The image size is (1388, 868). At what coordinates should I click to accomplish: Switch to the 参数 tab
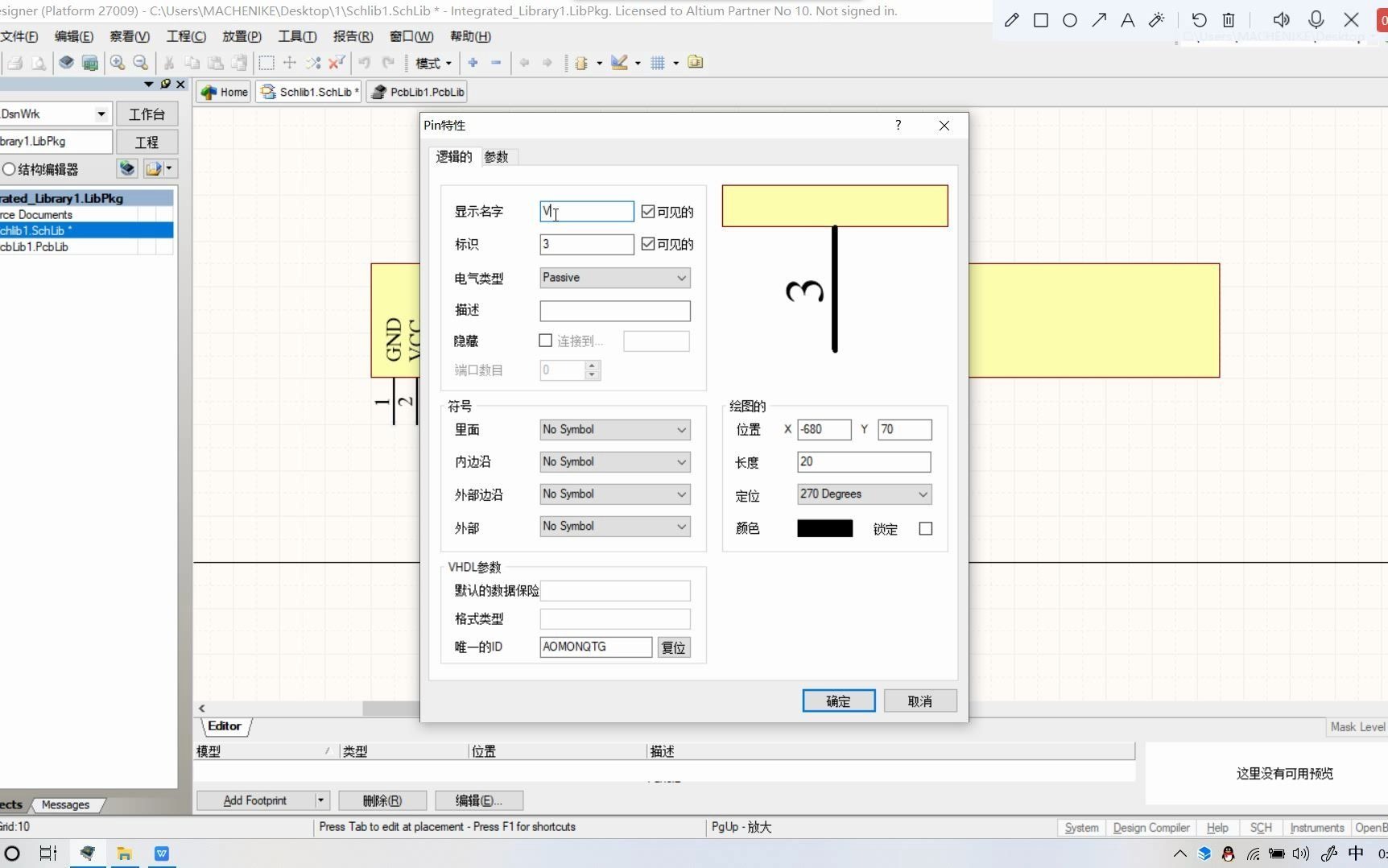coord(496,156)
